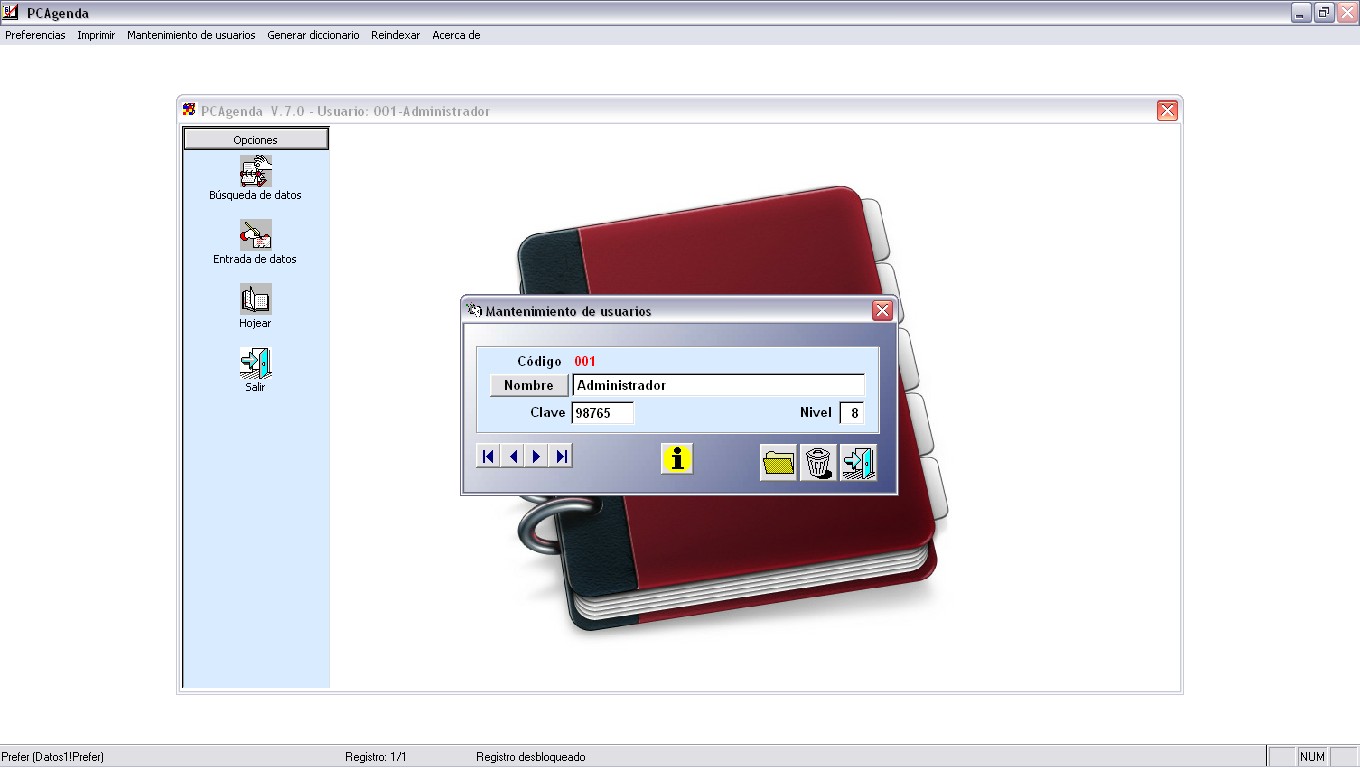Open the Entrada de datos icon
1360x768 pixels.
tap(256, 235)
